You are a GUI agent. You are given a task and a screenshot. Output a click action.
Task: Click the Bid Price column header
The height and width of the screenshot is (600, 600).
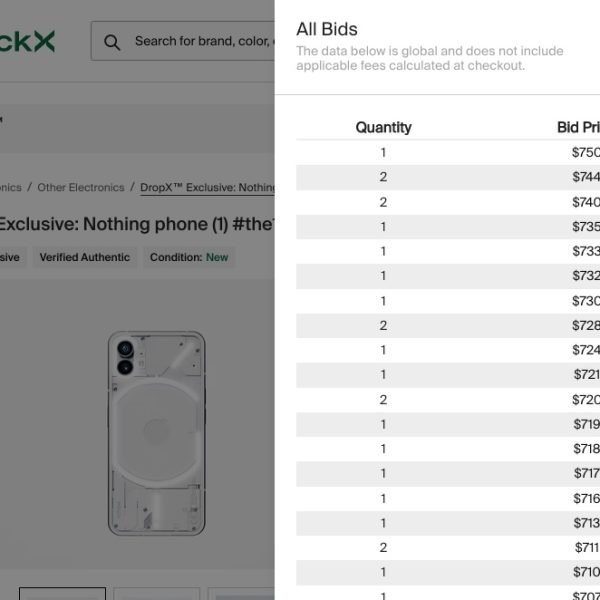[x=578, y=127]
